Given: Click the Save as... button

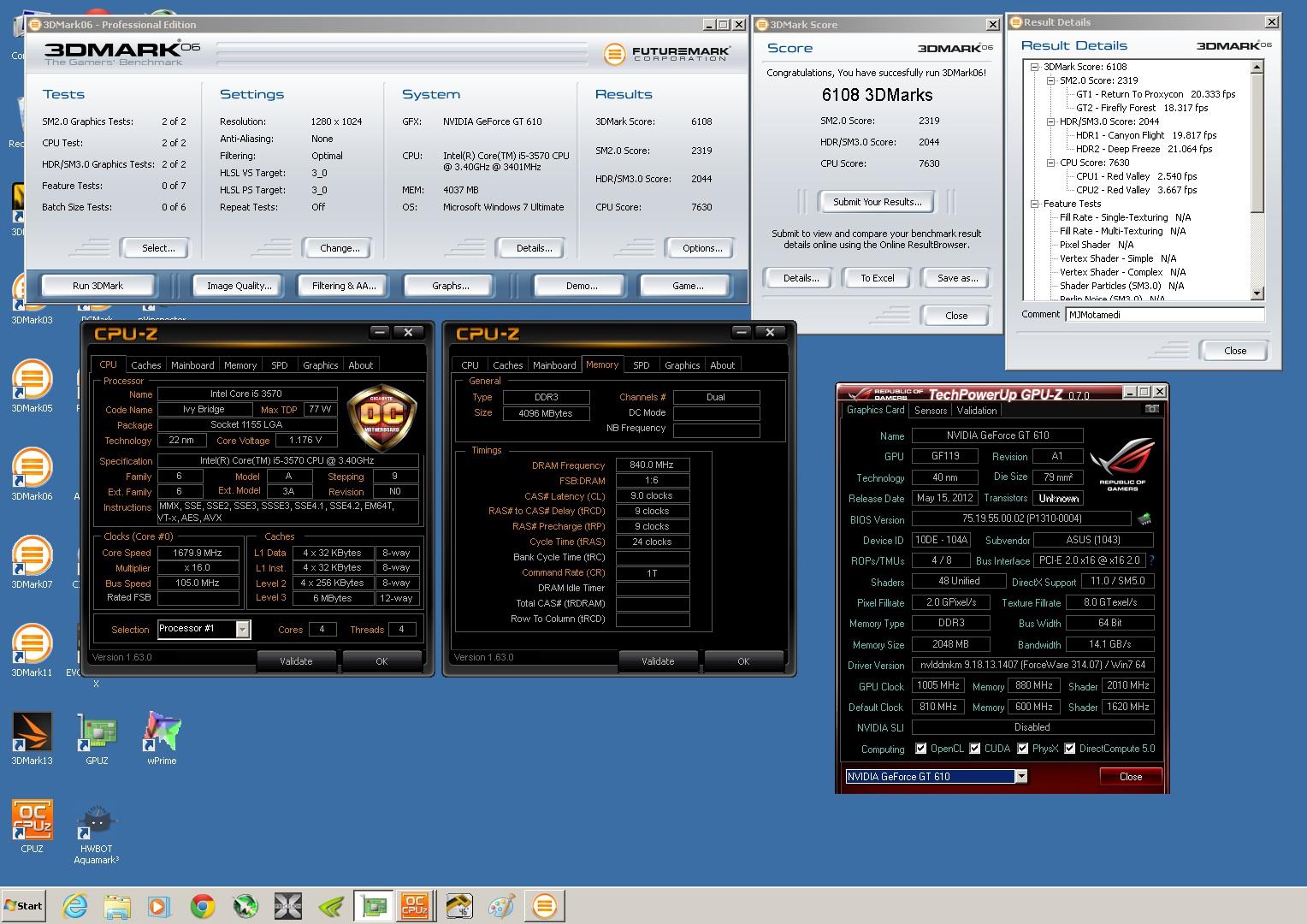Looking at the screenshot, I should coord(957,278).
